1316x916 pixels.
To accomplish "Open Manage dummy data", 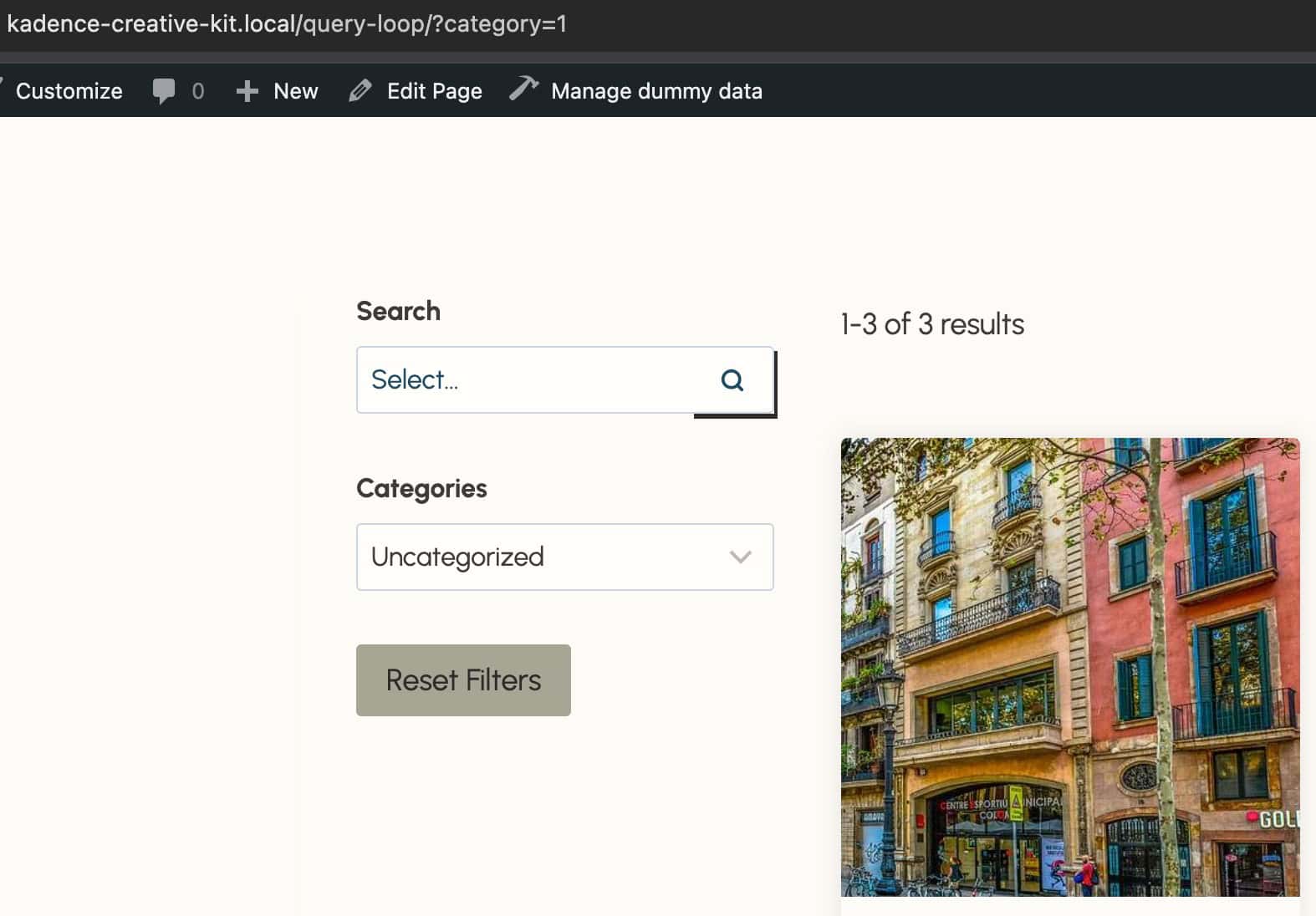I will pyautogui.click(x=656, y=91).
